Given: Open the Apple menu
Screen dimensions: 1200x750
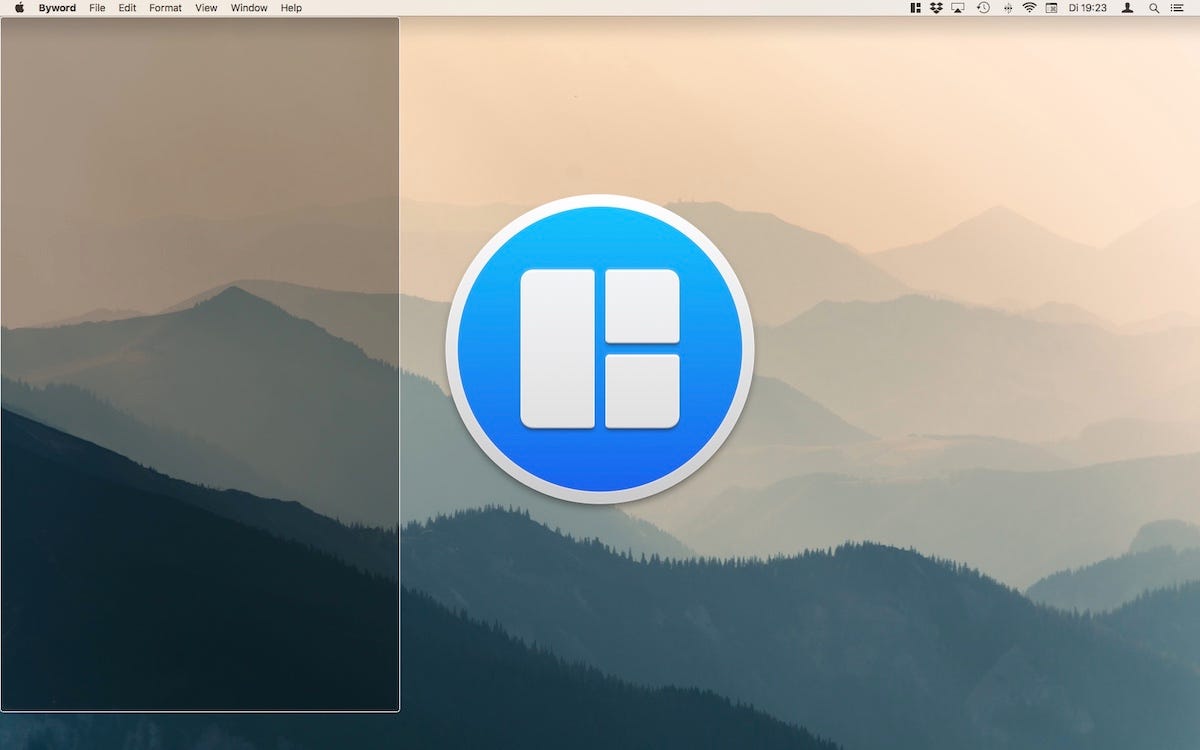Looking at the screenshot, I should pos(19,8).
